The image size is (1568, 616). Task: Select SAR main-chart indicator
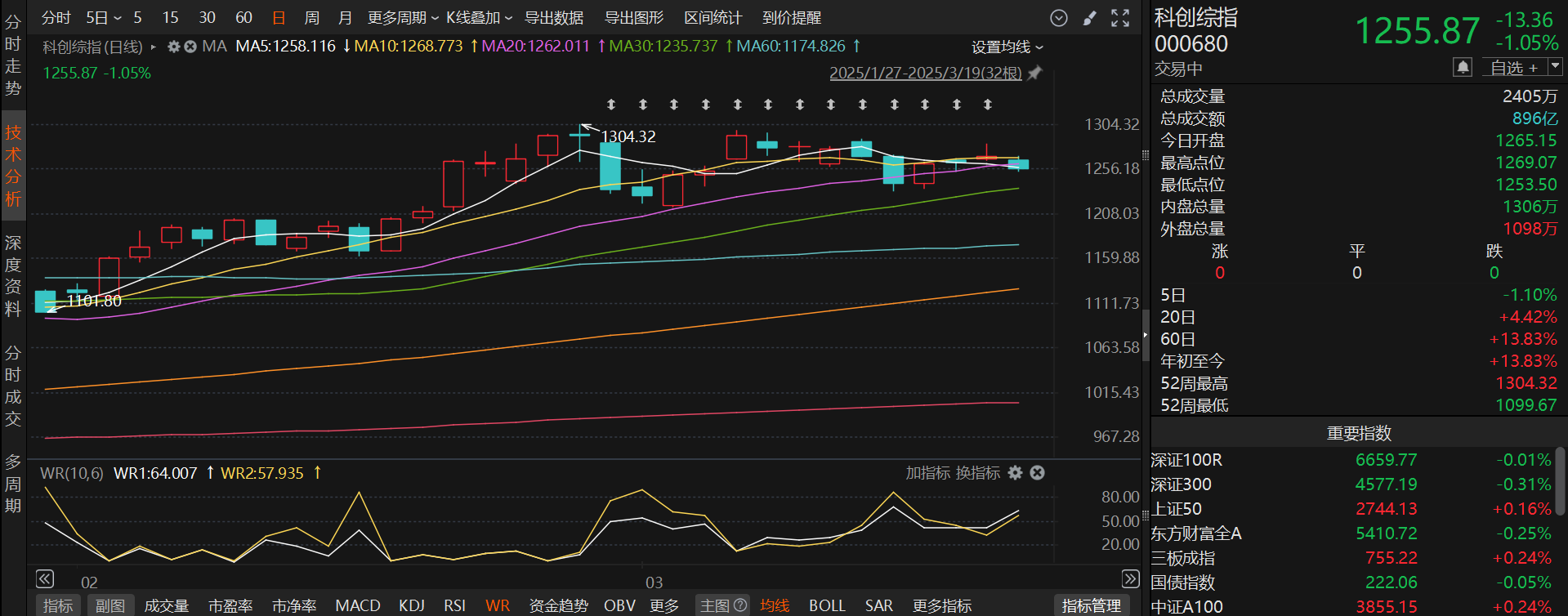coord(878,605)
